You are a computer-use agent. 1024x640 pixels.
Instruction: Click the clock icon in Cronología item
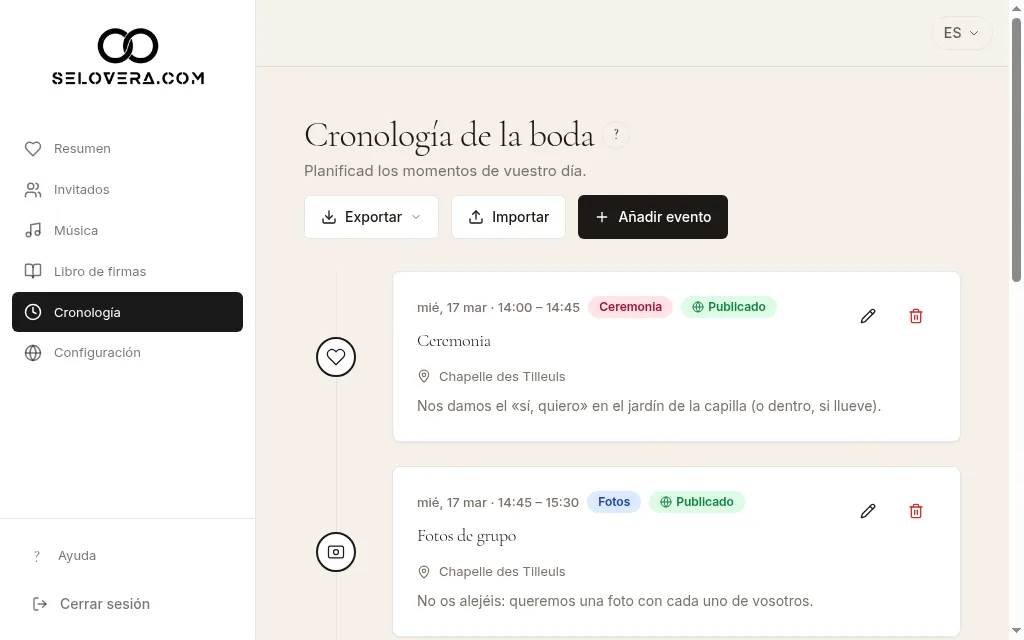tap(33, 312)
